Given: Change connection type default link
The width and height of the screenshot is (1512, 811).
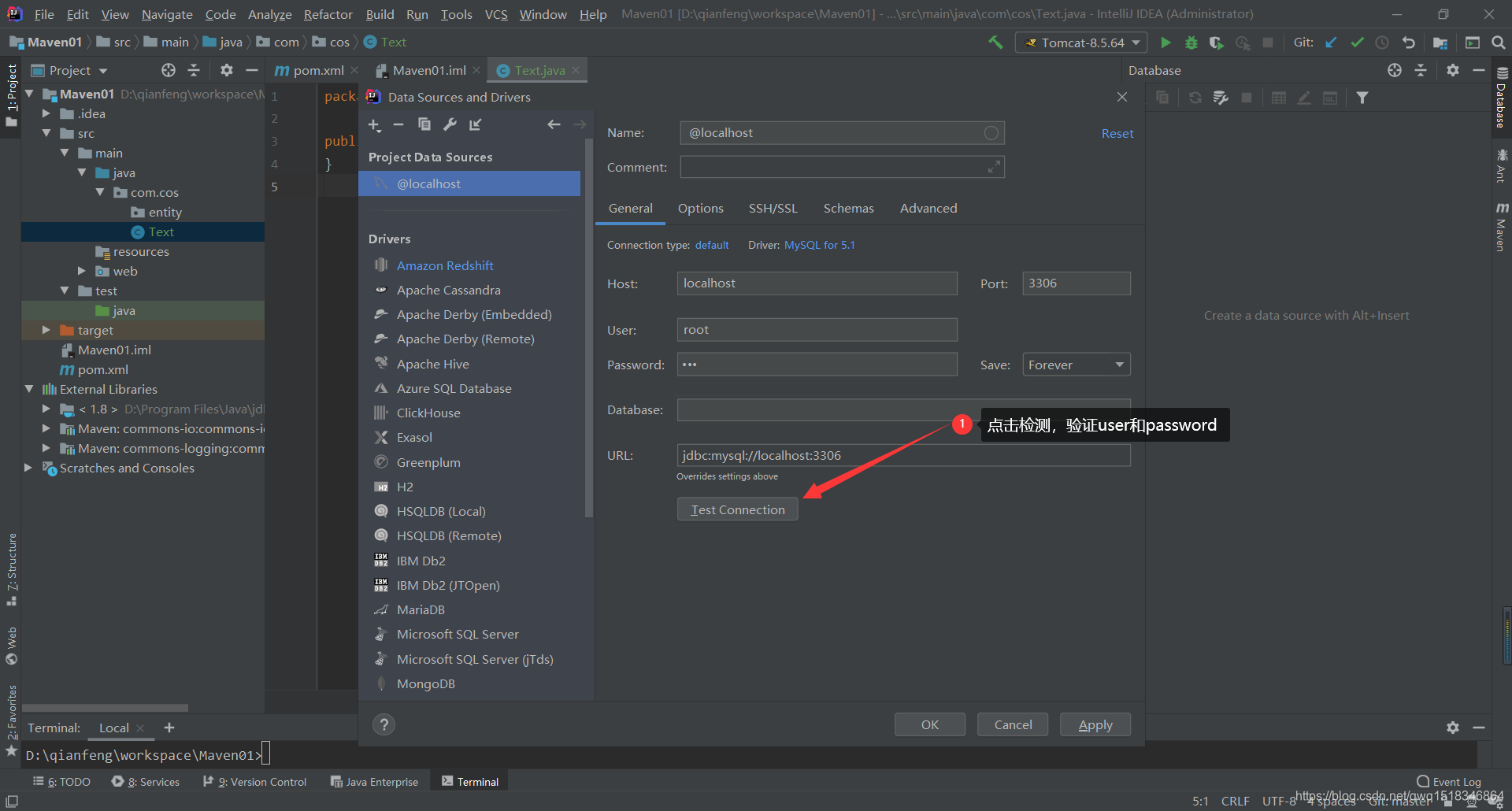Looking at the screenshot, I should (x=712, y=245).
